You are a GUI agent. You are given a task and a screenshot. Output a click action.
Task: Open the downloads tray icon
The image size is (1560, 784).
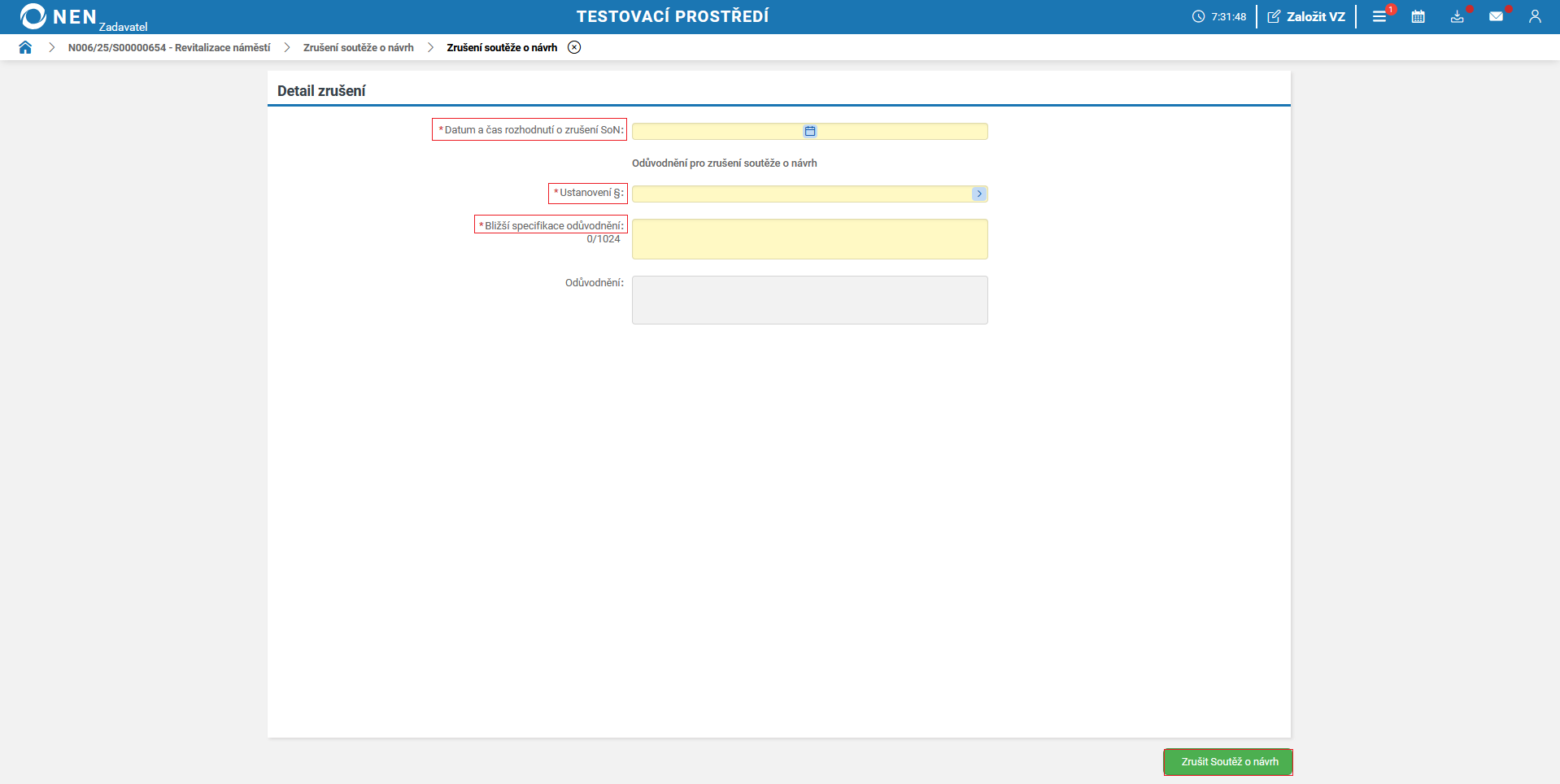[x=1457, y=16]
